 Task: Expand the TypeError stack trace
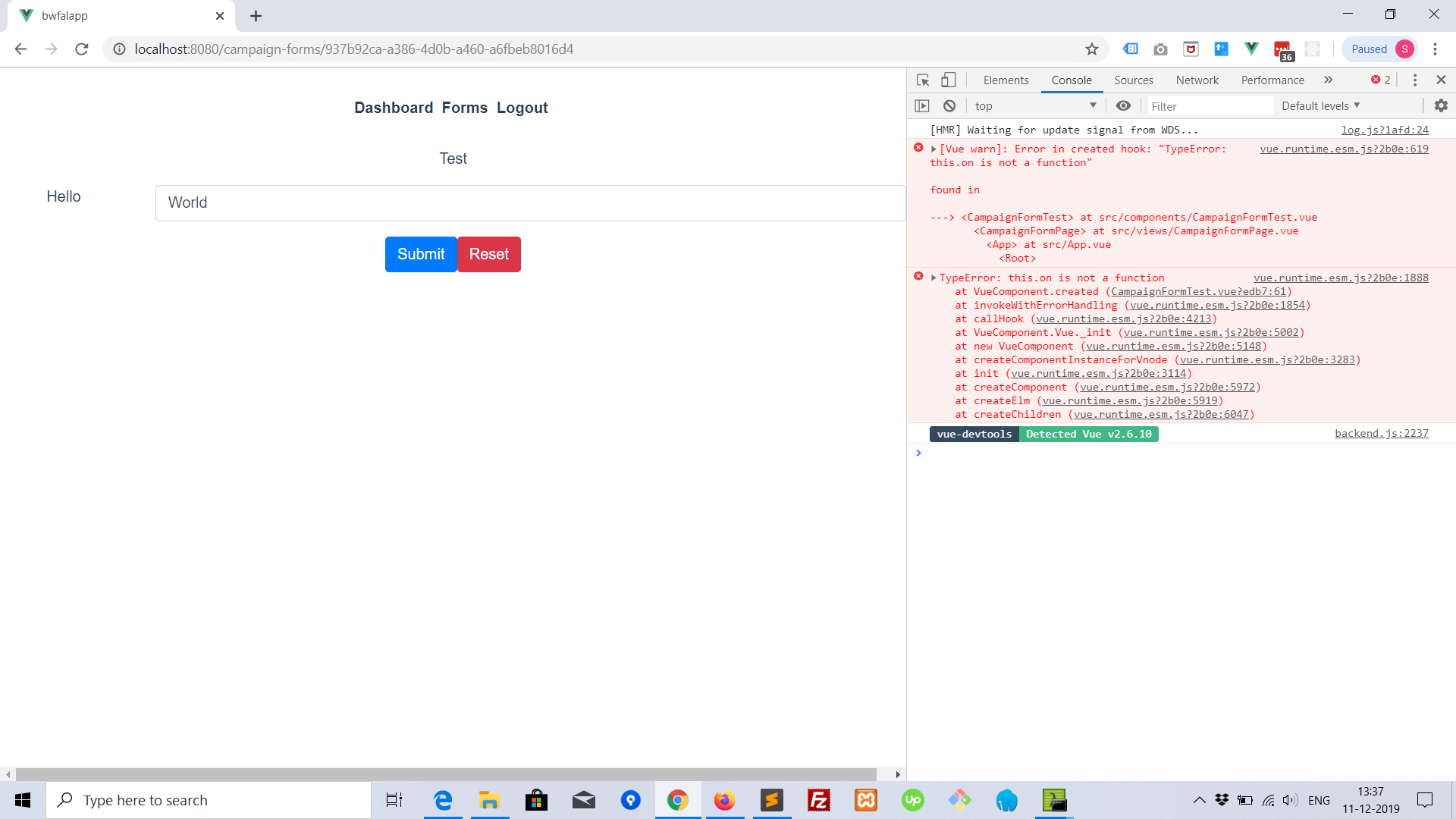(x=932, y=278)
